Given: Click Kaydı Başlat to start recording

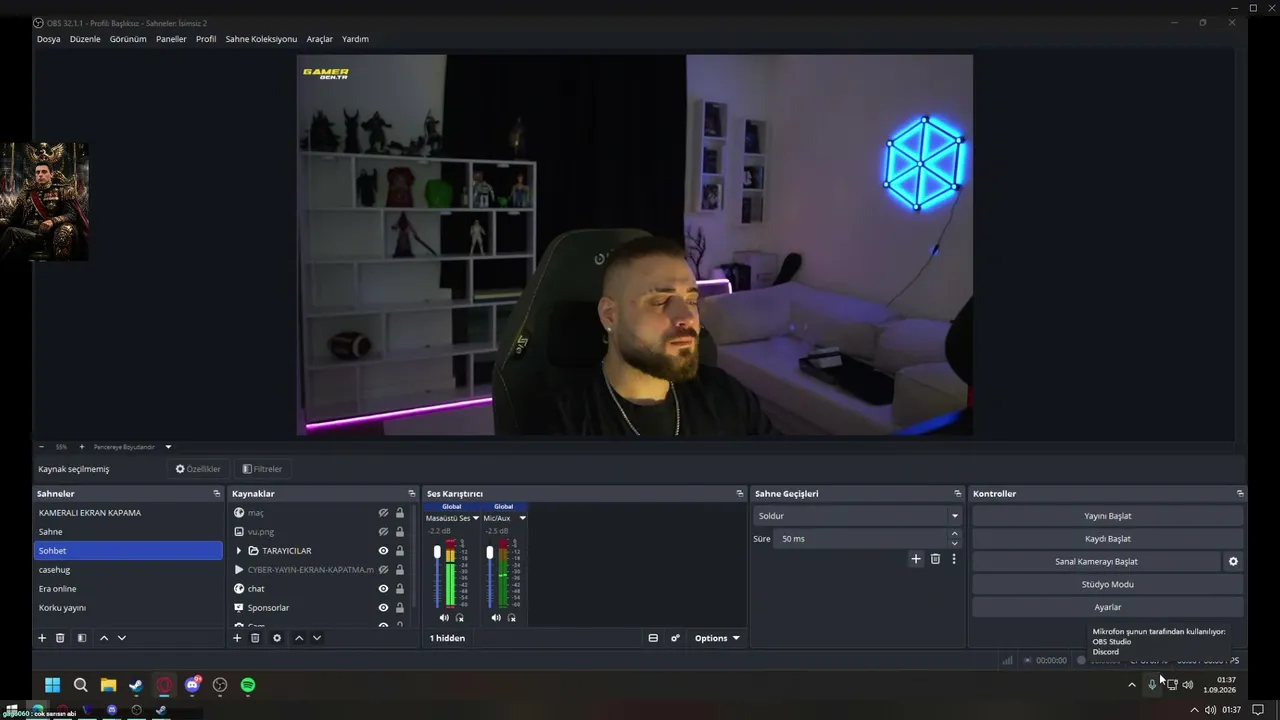Looking at the screenshot, I should click(x=1108, y=539).
